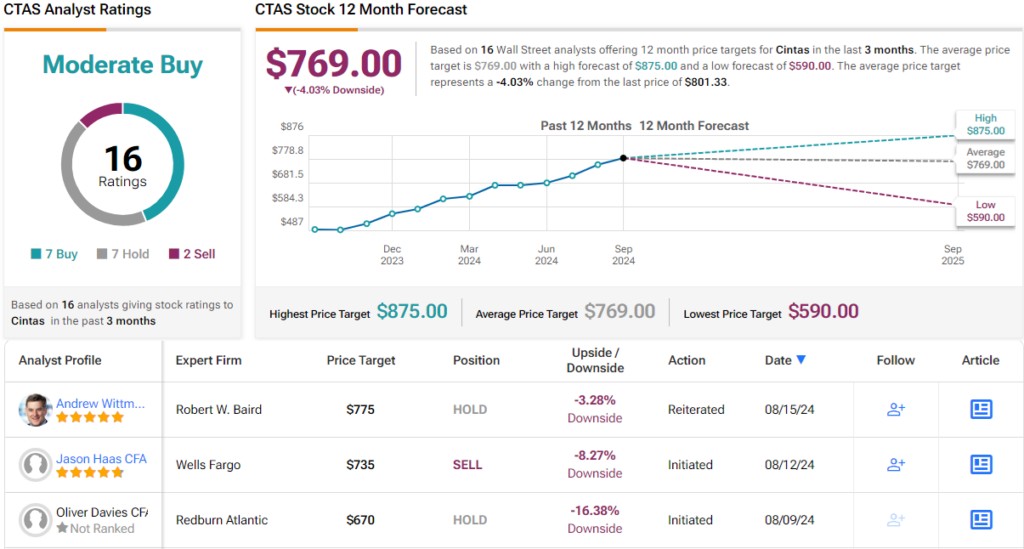Open Andrew Wittmann profile link

(x=101, y=404)
